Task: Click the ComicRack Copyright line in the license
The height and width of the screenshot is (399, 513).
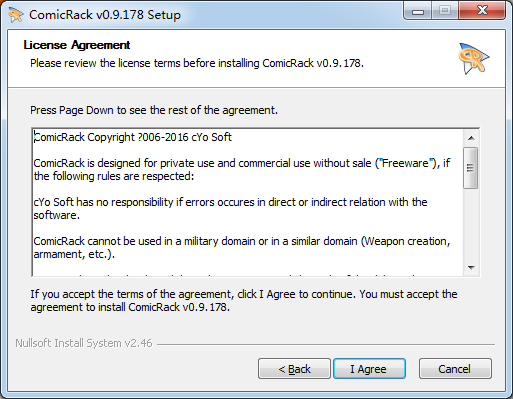Action: pyautogui.click(x=133, y=137)
